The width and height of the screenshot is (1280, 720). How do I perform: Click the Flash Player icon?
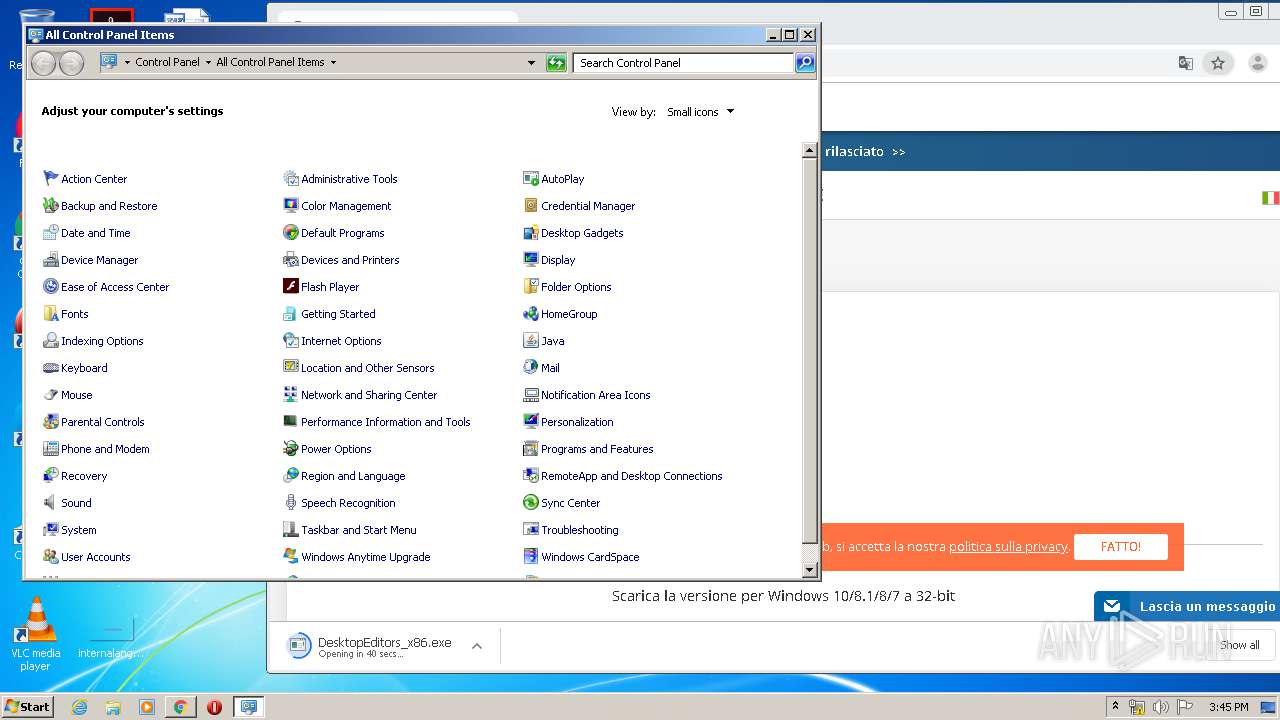pos(291,286)
